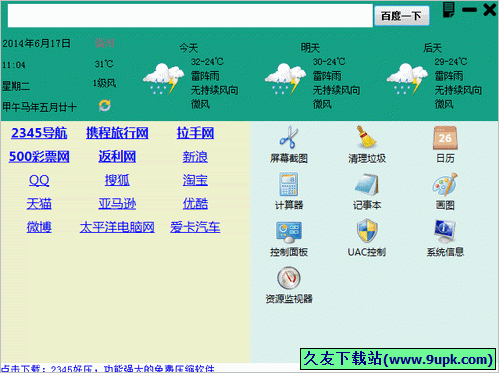499x373 pixels.
Task: Click the 今天 forecast heading
Action: tap(189, 48)
